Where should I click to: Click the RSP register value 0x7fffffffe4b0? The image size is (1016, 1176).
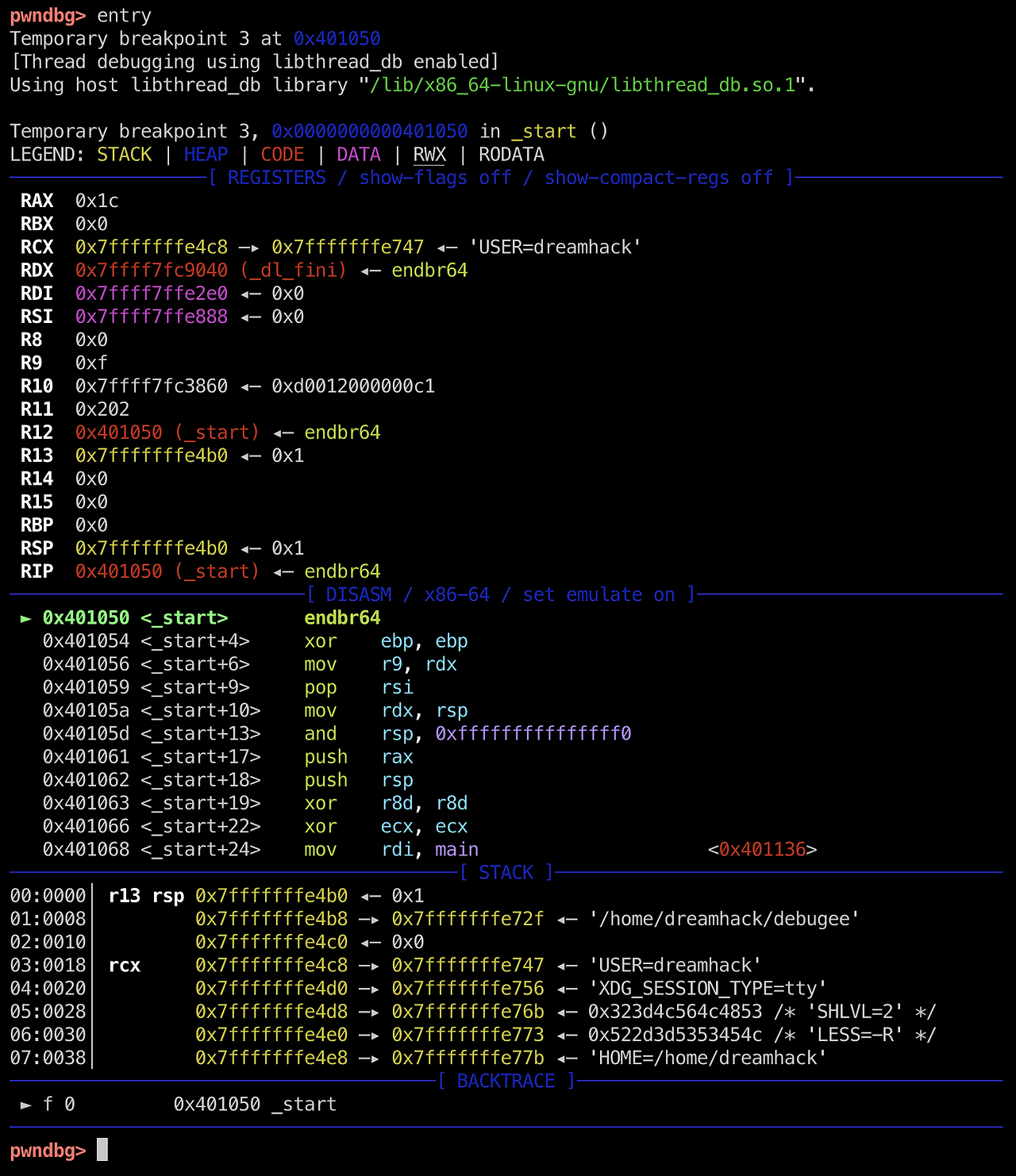coord(152,548)
